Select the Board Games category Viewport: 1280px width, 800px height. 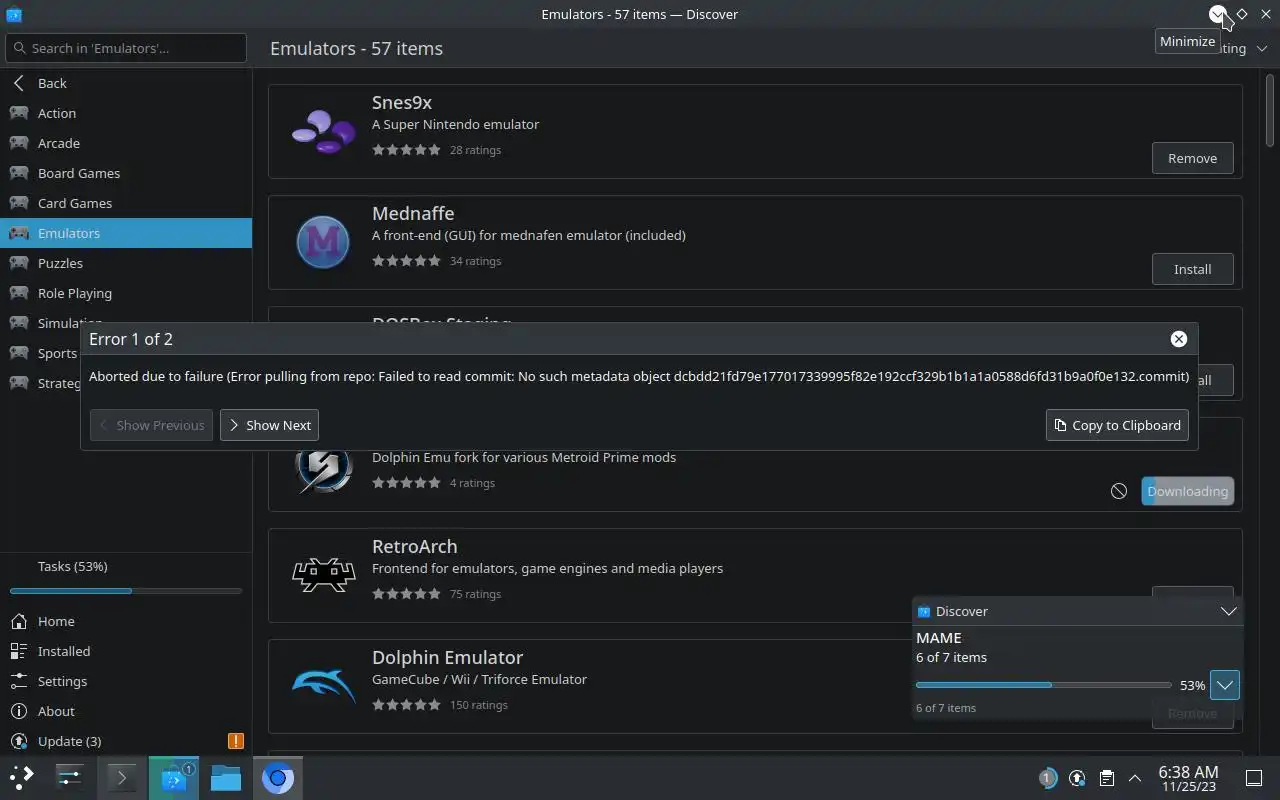click(x=126, y=173)
